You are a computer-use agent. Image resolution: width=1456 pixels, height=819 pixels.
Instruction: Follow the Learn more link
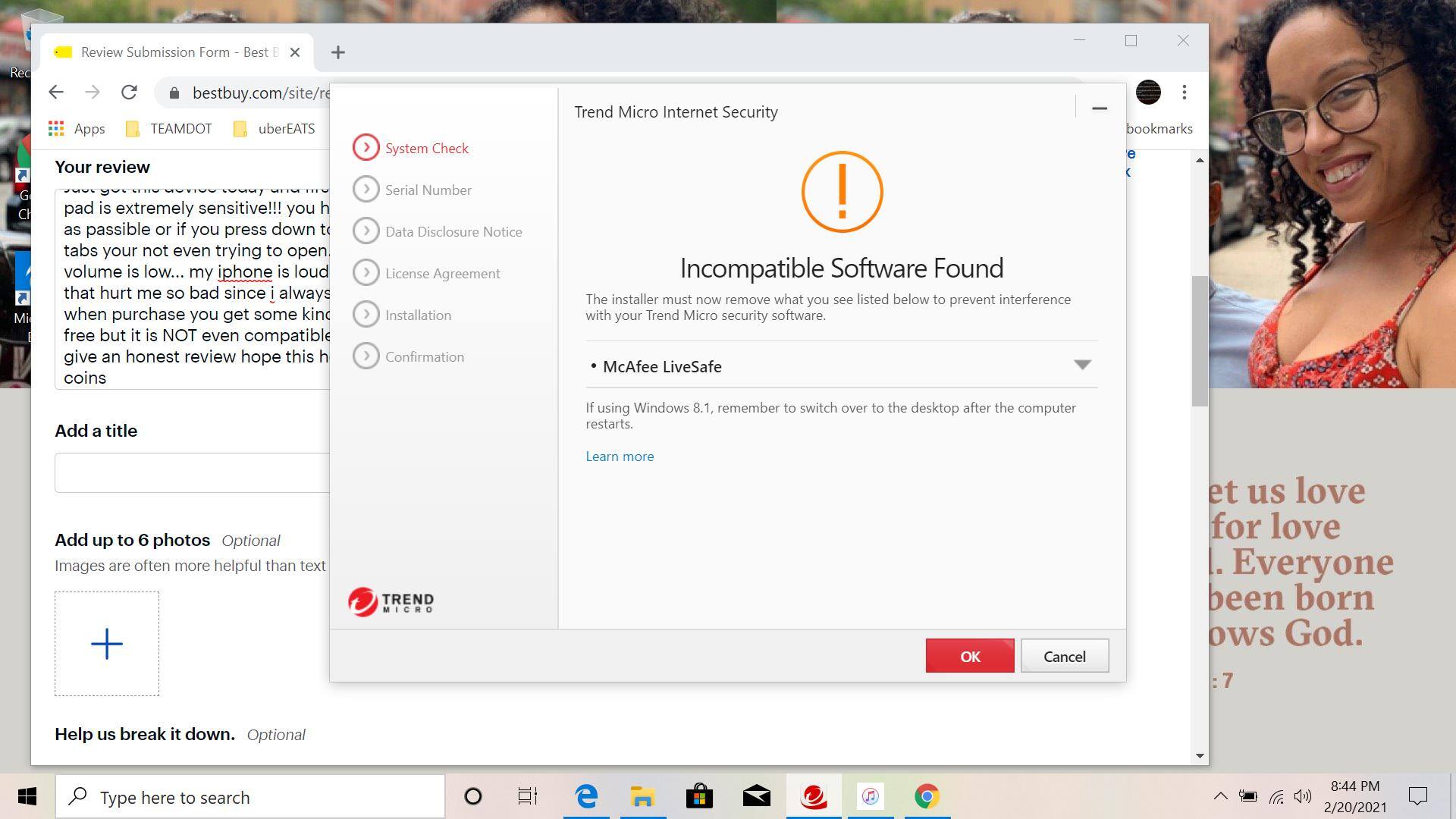(620, 457)
